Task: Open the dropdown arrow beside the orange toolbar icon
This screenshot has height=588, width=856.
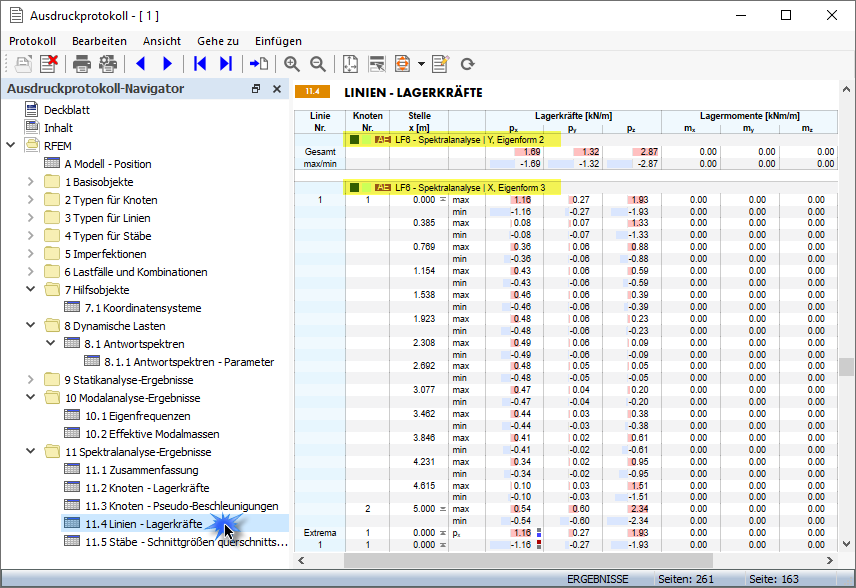Action: click(421, 64)
